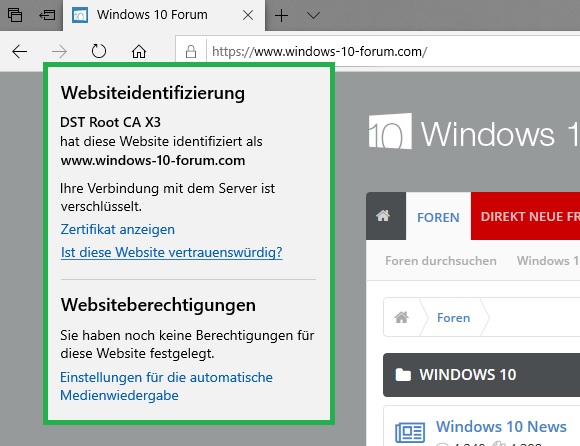Open the tabs you've set aside icon
The image size is (580, 446).
point(15,15)
